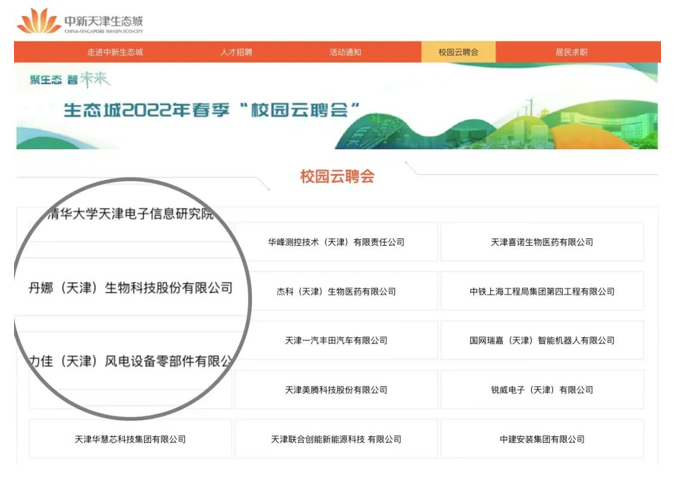
Task: Open 中建安装集团有限公司 entry
Action: 542,439
